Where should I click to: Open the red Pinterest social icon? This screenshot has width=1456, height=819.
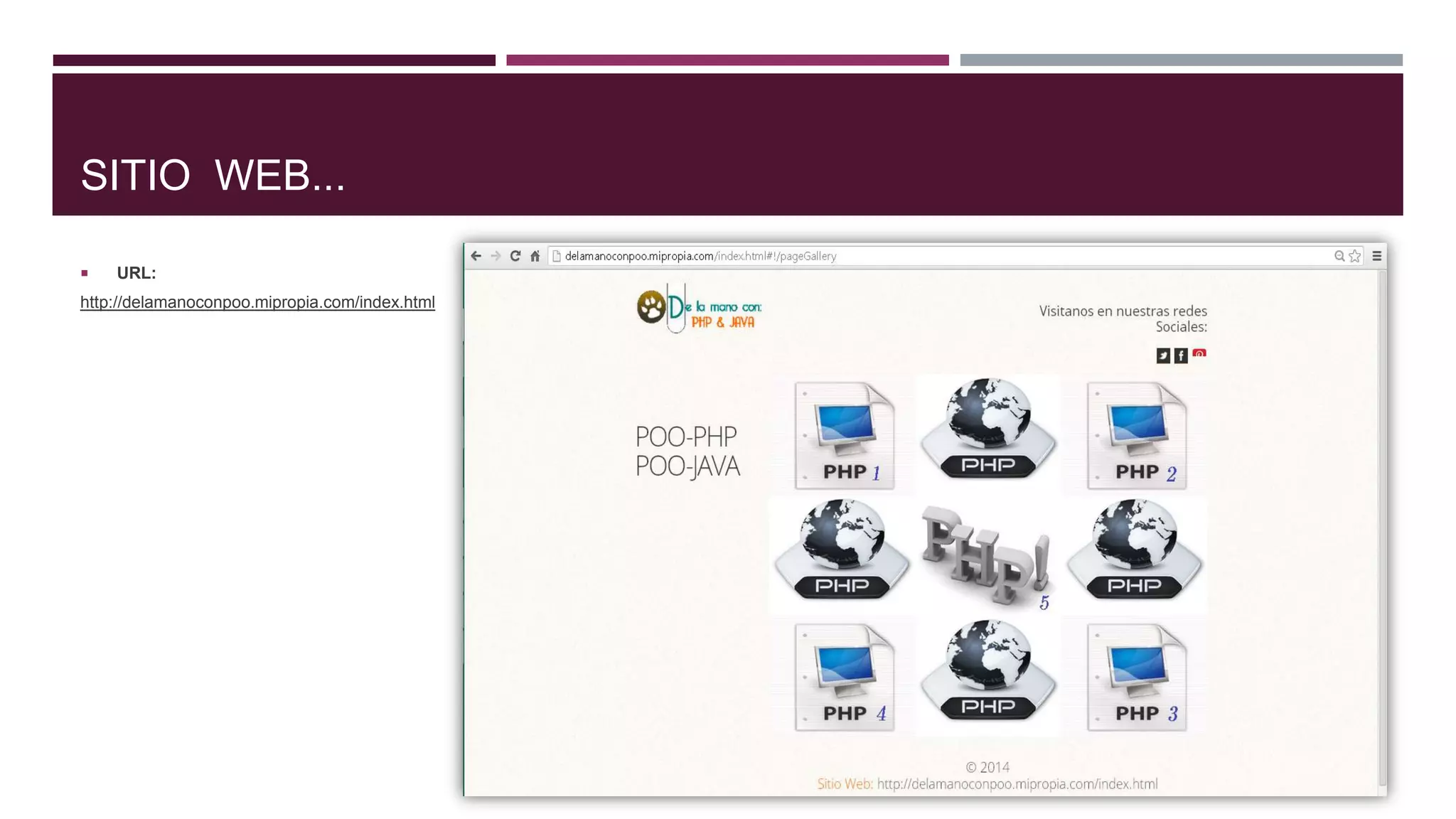1199,353
